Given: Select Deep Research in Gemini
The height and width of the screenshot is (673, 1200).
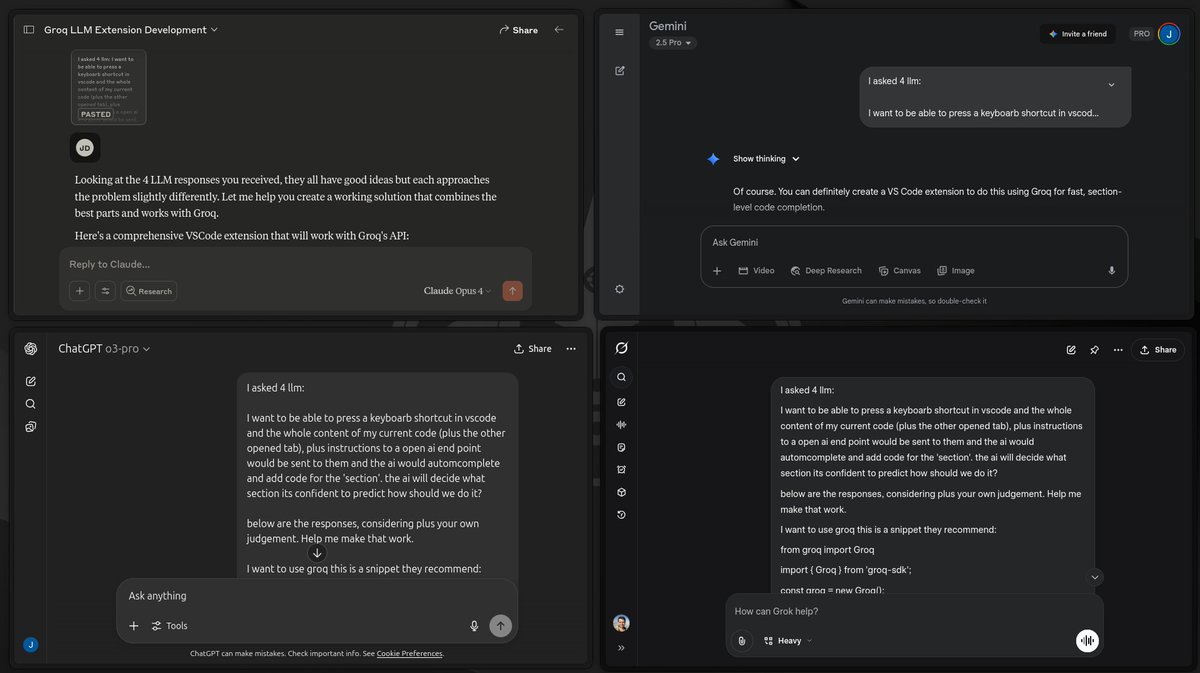Looking at the screenshot, I should tap(825, 270).
